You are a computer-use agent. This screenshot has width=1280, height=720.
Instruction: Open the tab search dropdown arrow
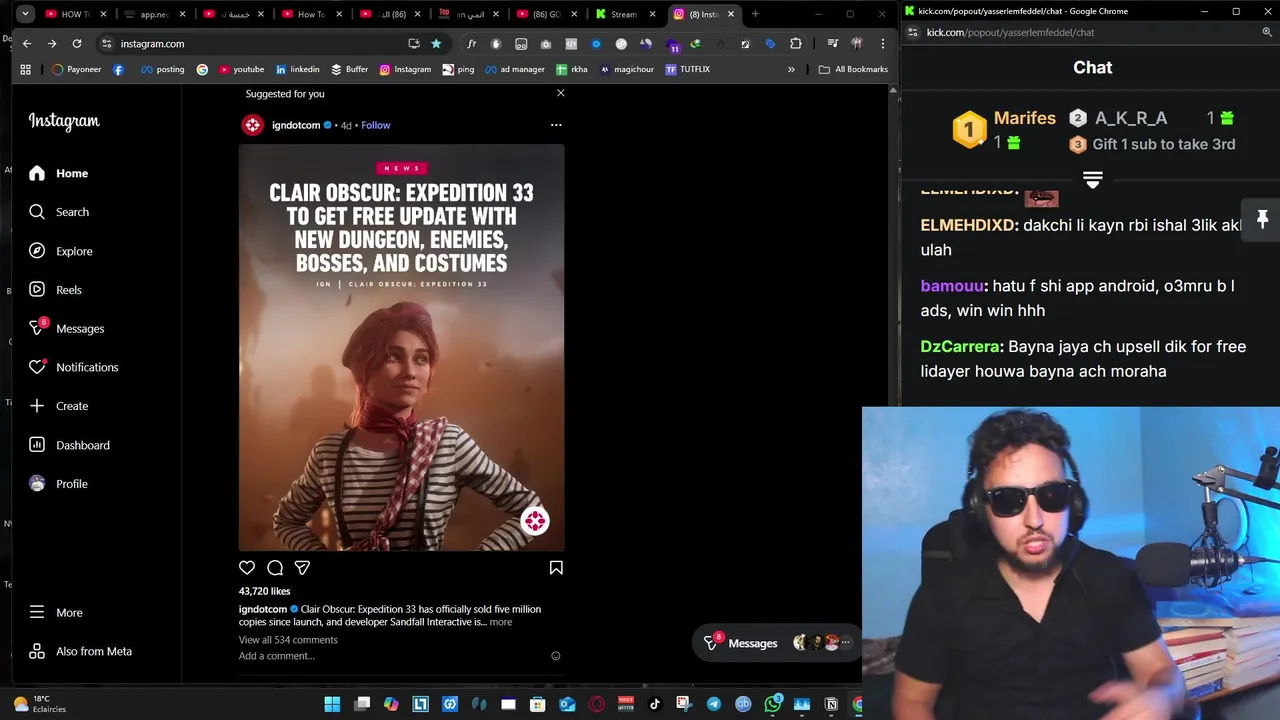tap(25, 14)
